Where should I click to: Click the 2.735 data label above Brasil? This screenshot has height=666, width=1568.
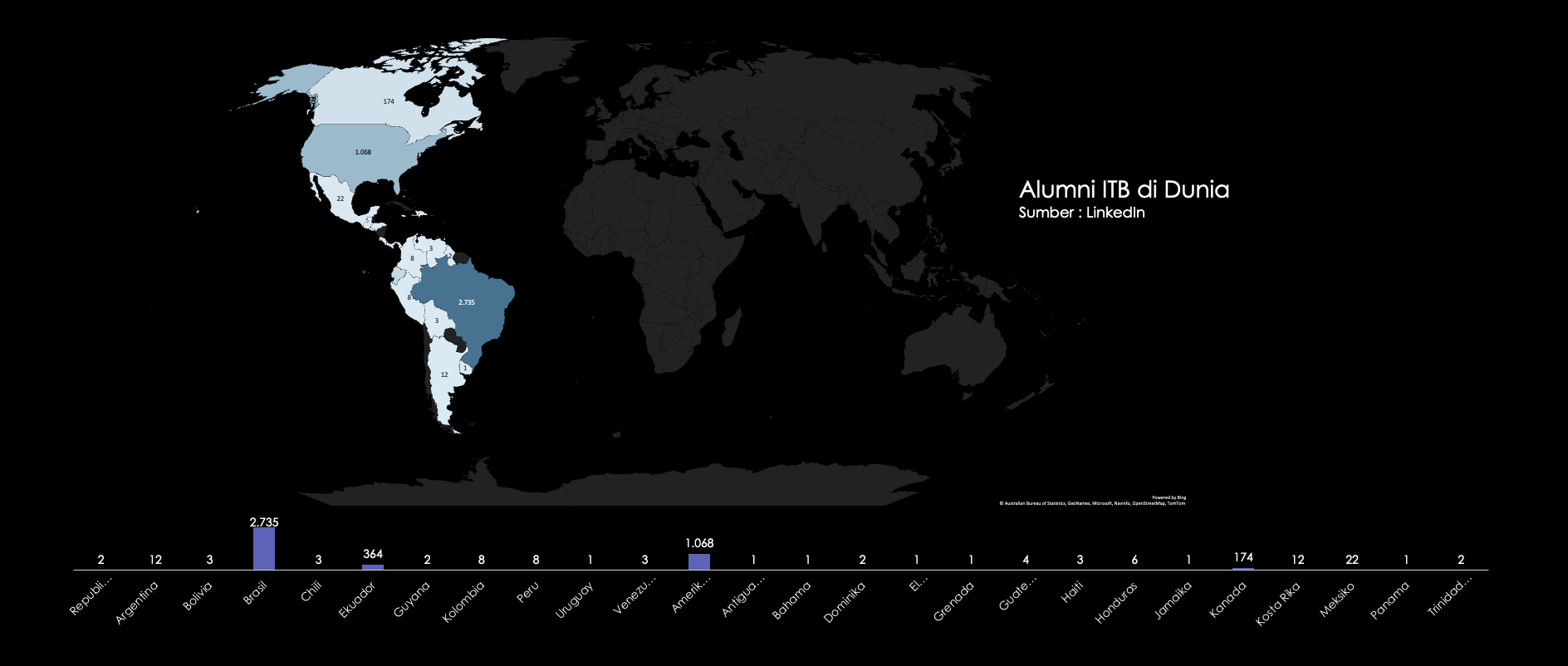tap(264, 522)
